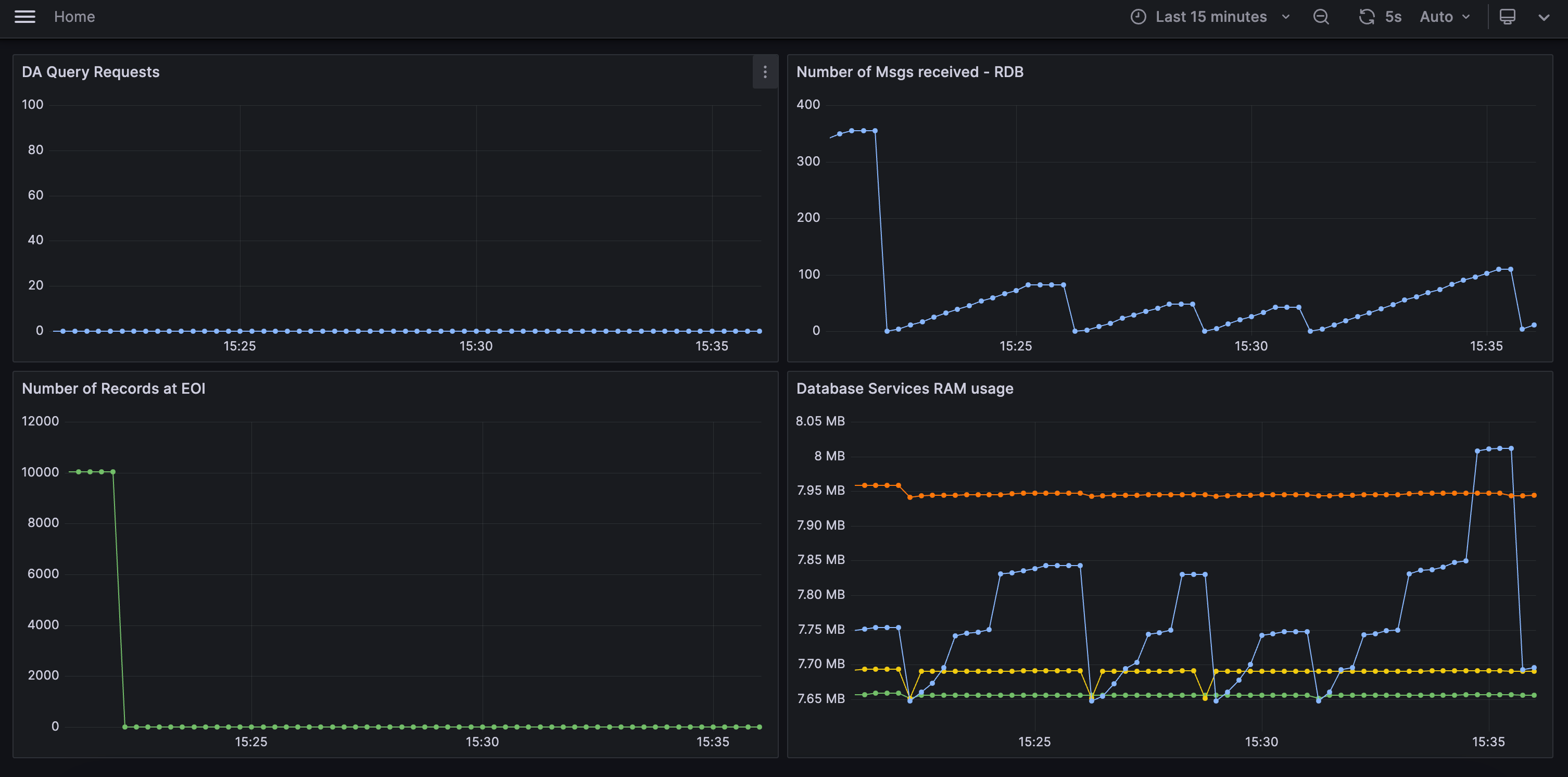This screenshot has height=777, width=1568.
Task: Click the highest blue point in Msgs received chart
Action: pos(863,130)
